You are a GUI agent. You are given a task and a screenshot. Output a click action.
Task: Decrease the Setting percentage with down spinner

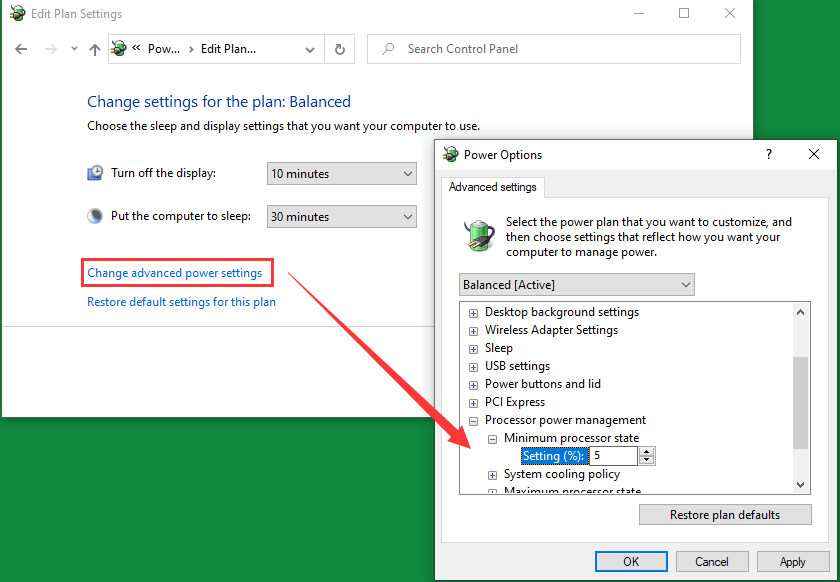tap(646, 460)
